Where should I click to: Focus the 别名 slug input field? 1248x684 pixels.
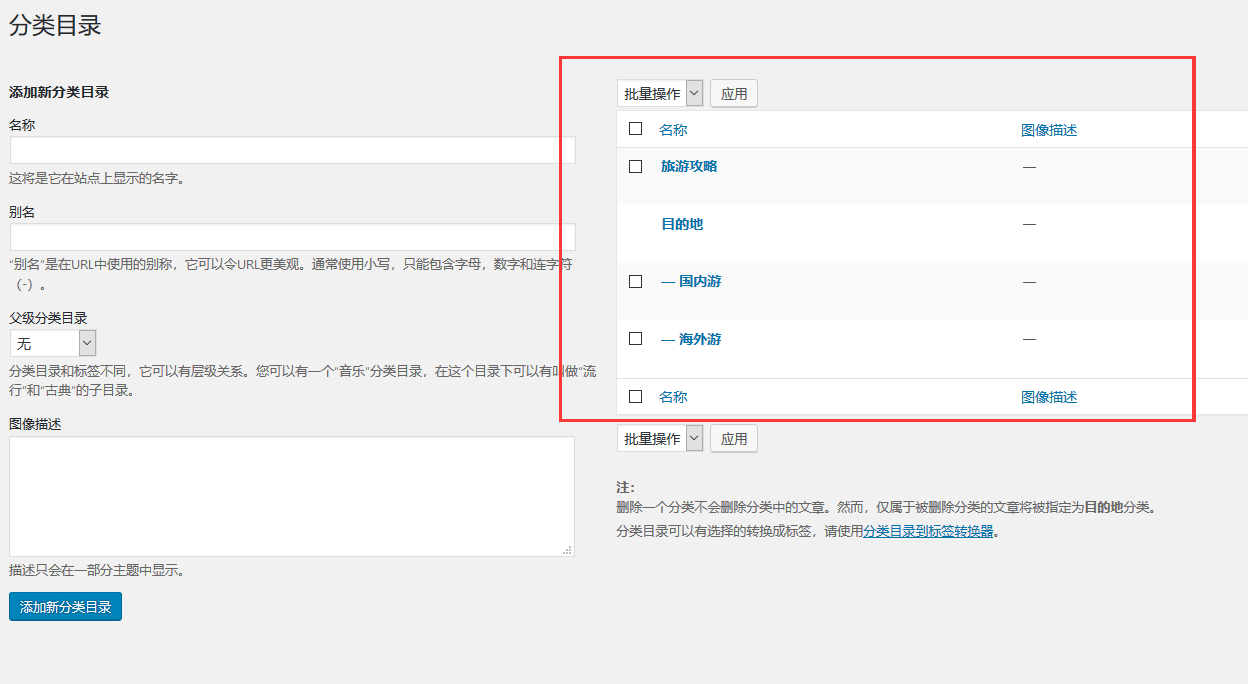pos(292,237)
